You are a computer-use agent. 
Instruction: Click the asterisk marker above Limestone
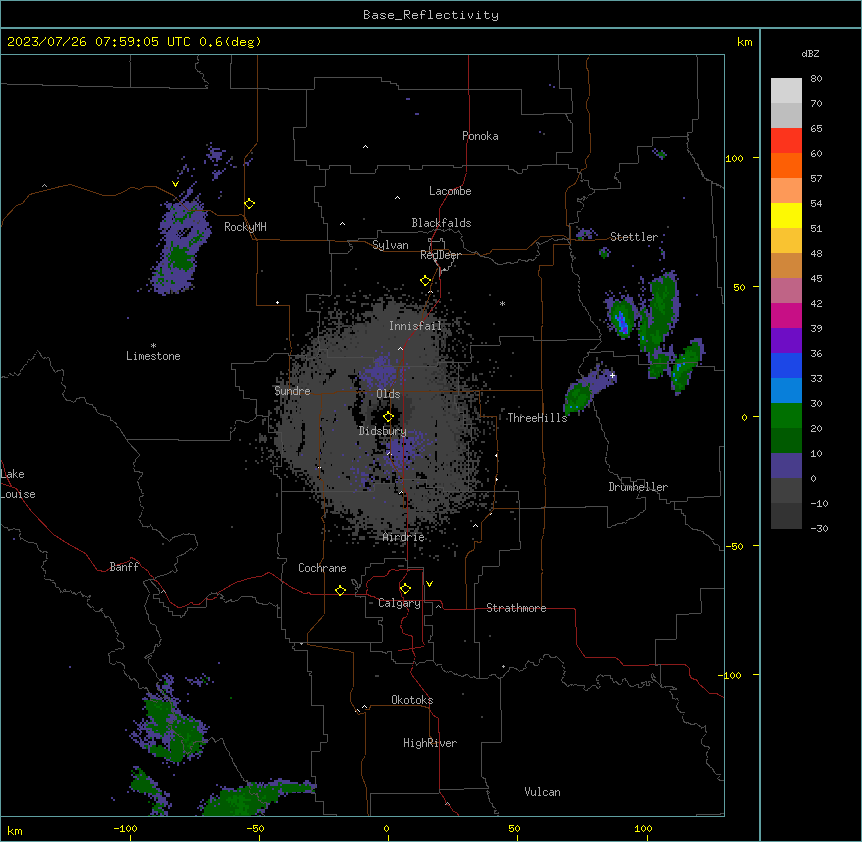pyautogui.click(x=153, y=346)
